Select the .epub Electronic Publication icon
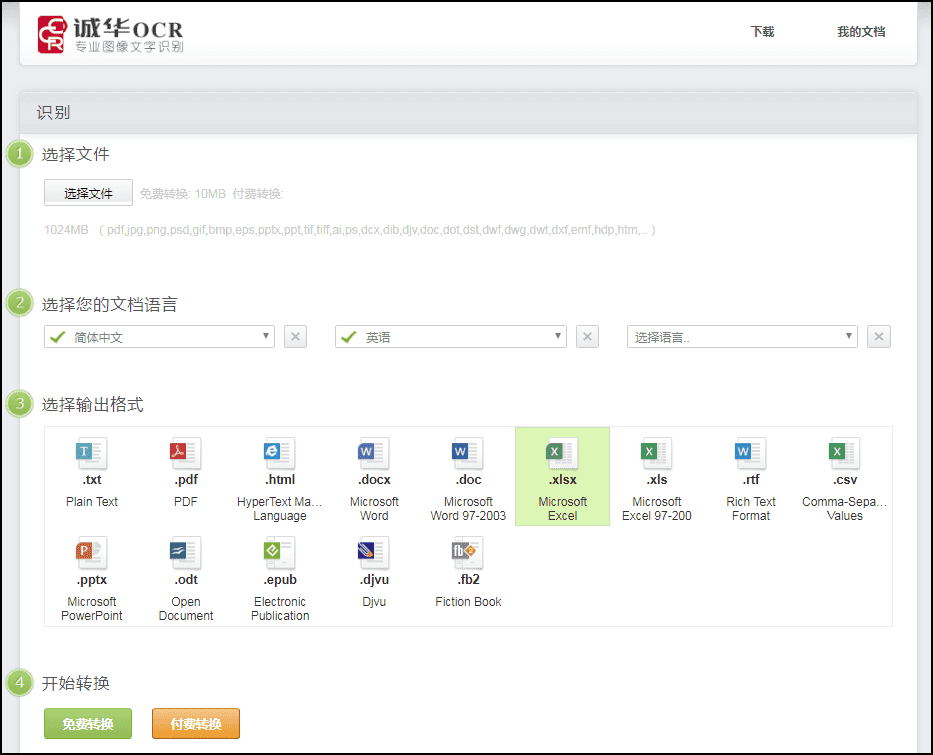The width and height of the screenshot is (933, 755). click(280, 553)
